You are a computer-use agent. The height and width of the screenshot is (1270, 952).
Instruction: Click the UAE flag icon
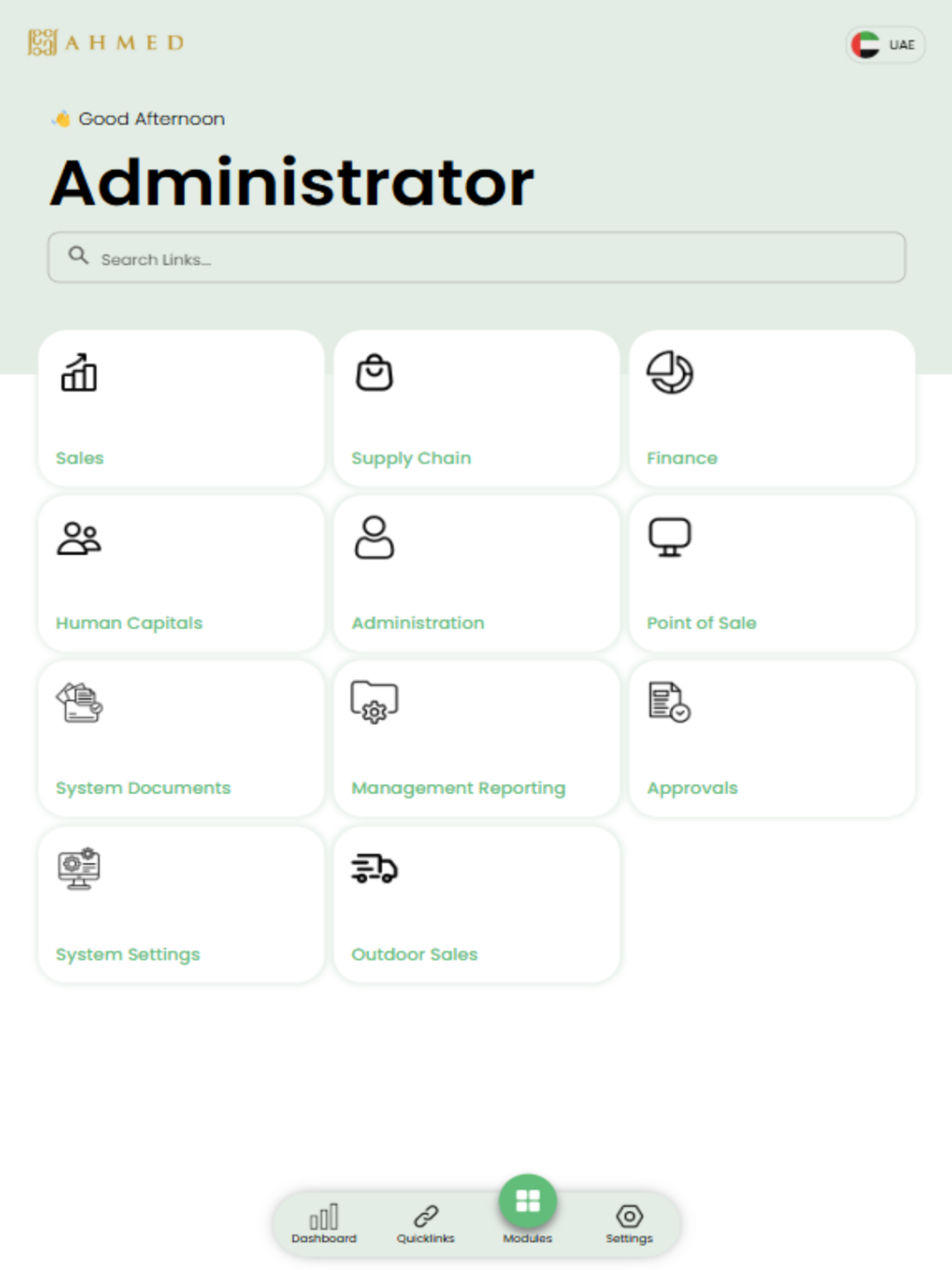click(x=865, y=45)
